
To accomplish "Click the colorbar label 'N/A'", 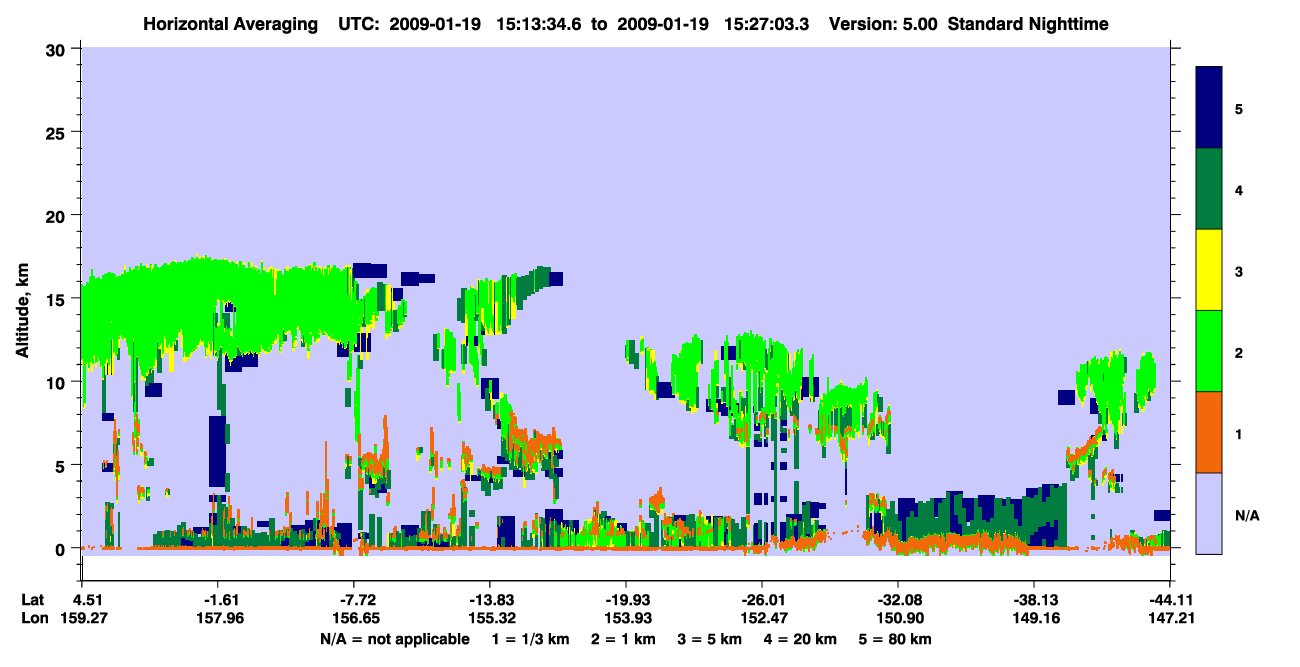I will click(1247, 515).
